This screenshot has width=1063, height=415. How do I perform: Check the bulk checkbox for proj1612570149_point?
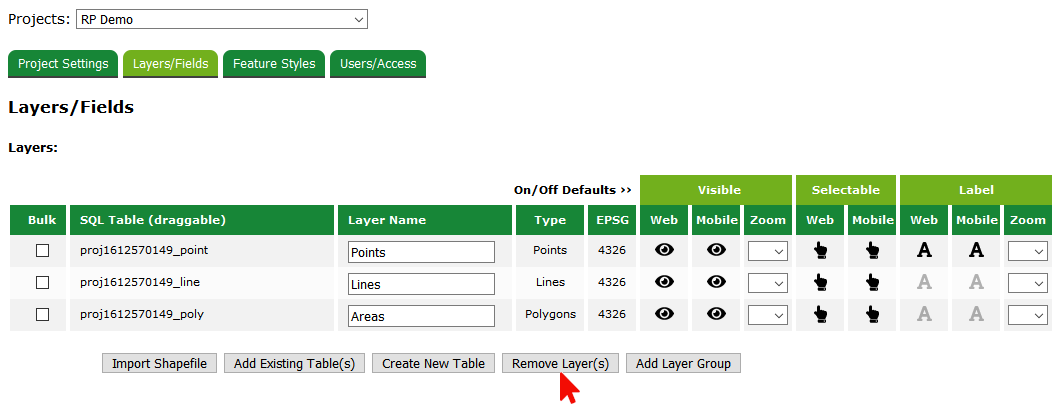[x=43, y=251]
